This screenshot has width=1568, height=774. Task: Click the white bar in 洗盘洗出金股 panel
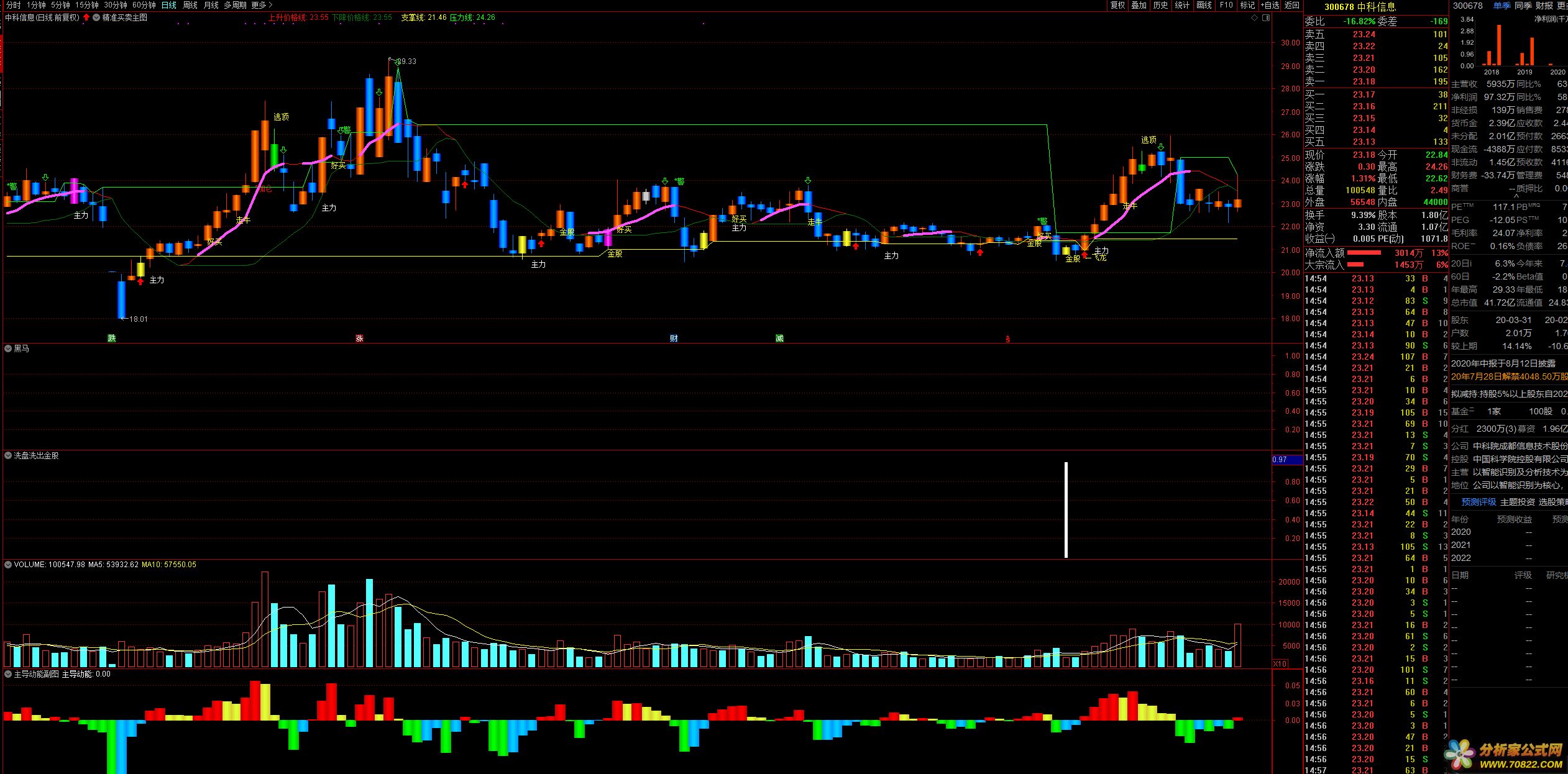(1066, 510)
